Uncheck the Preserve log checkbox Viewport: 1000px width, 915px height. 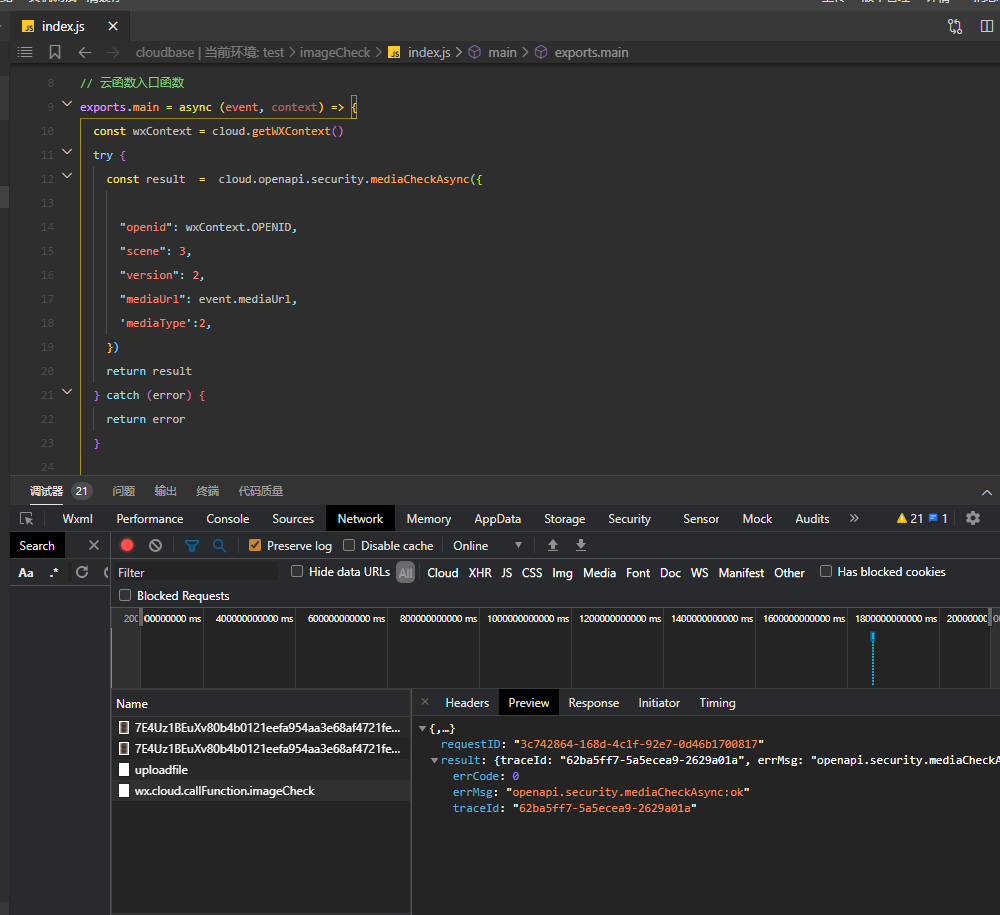[255, 545]
